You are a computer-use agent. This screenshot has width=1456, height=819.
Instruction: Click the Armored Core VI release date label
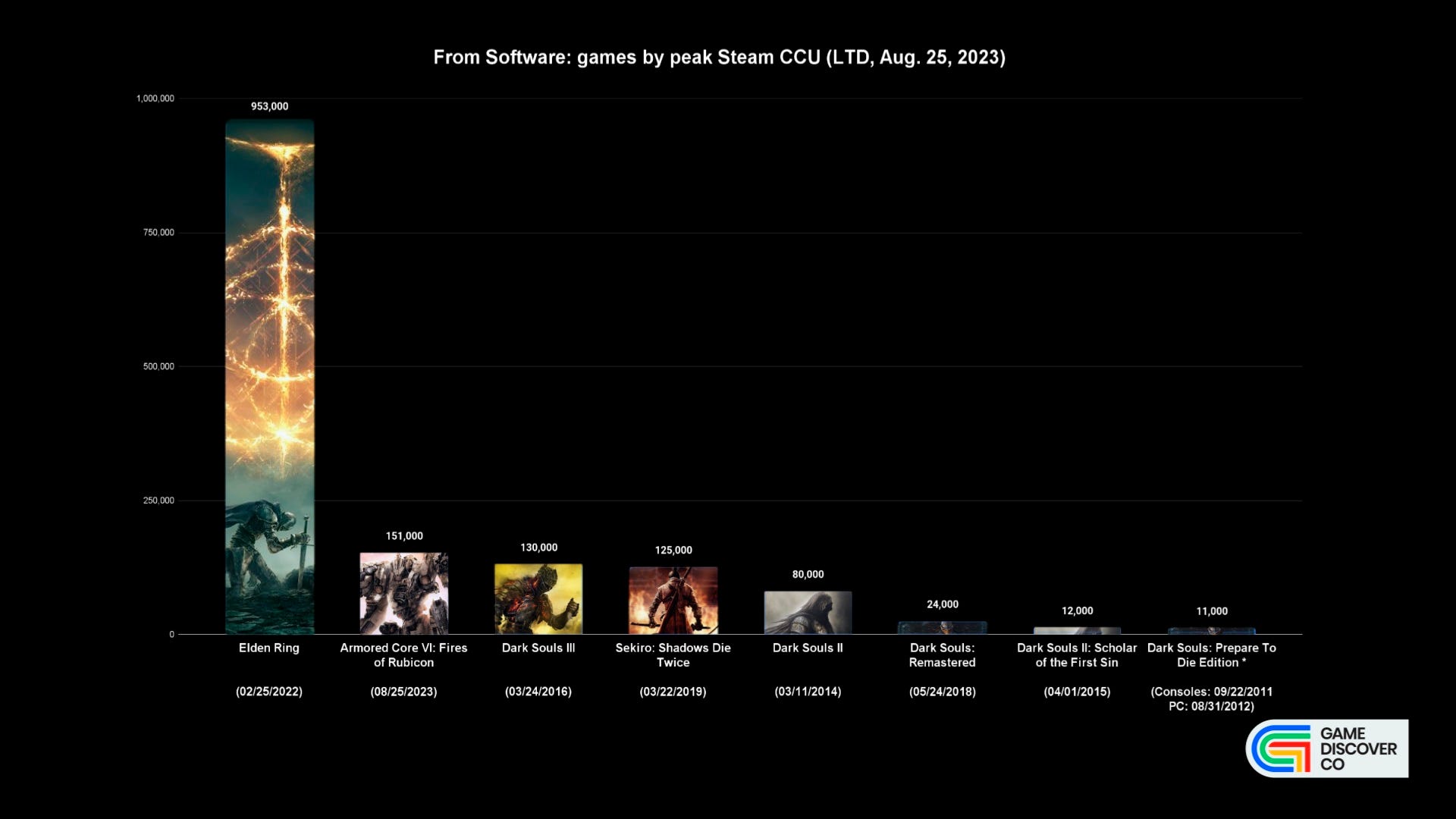pyautogui.click(x=404, y=691)
